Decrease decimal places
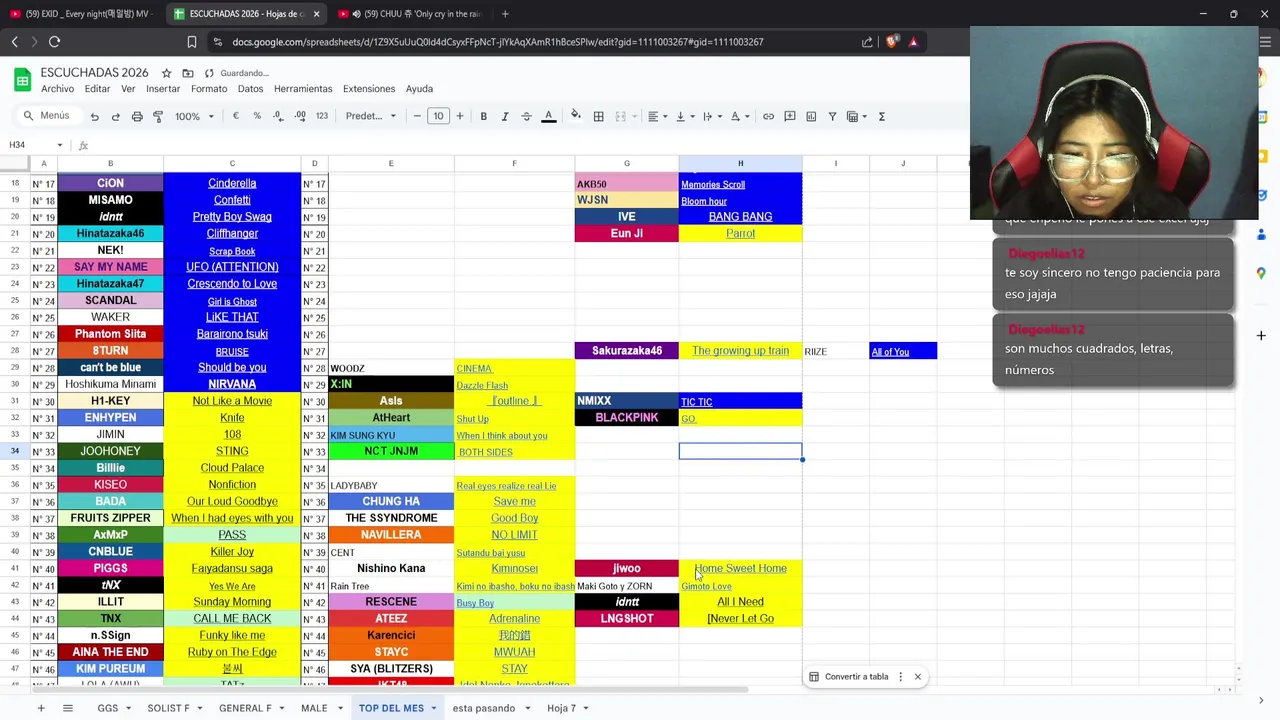1280x720 pixels. point(278,116)
